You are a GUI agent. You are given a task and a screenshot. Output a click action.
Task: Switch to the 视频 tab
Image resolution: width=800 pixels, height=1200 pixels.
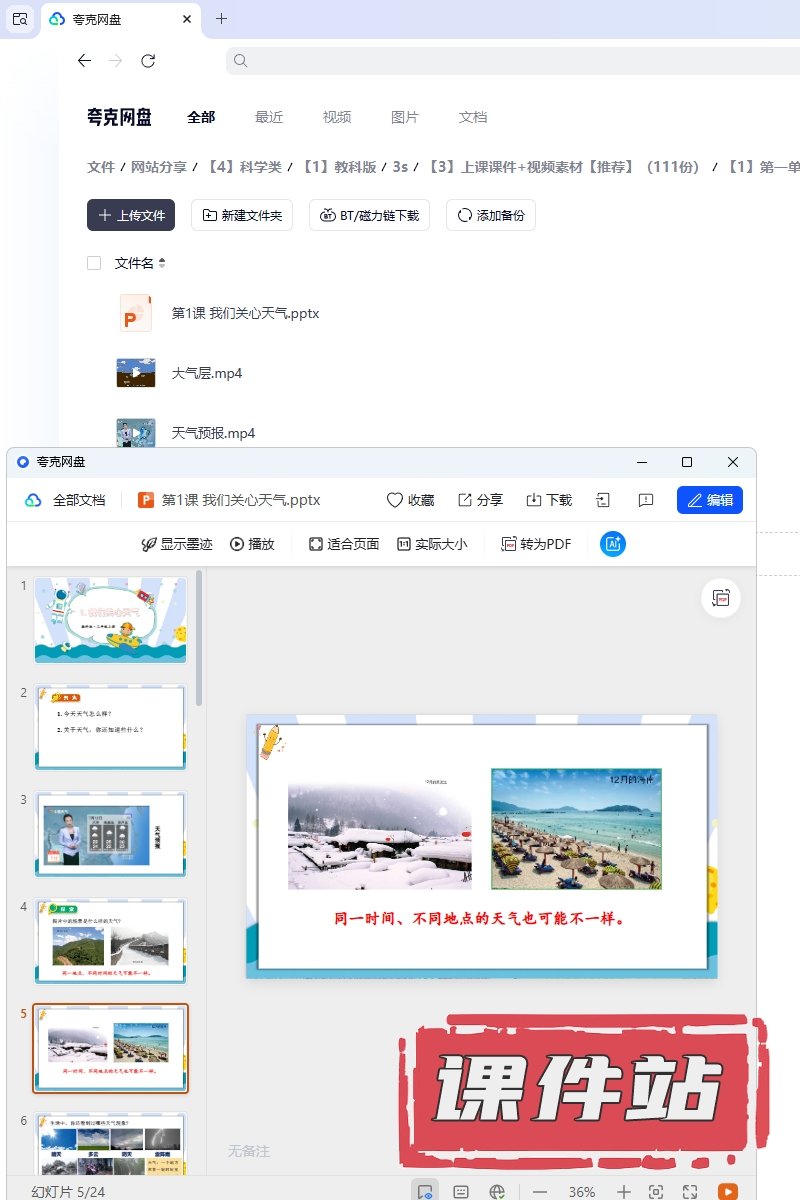point(337,117)
